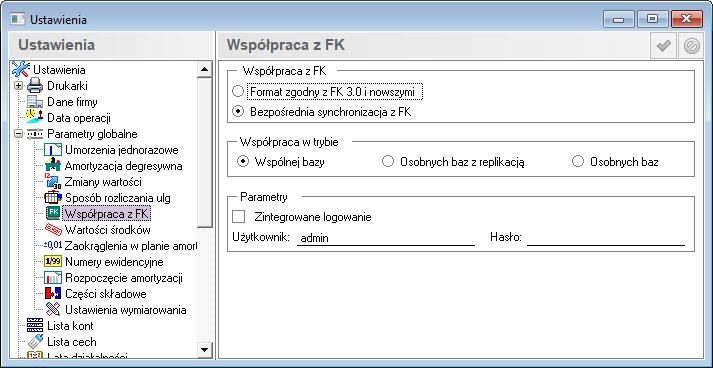Click the Zmiany wartości icon
This screenshot has height=368, width=713.
click(53, 182)
